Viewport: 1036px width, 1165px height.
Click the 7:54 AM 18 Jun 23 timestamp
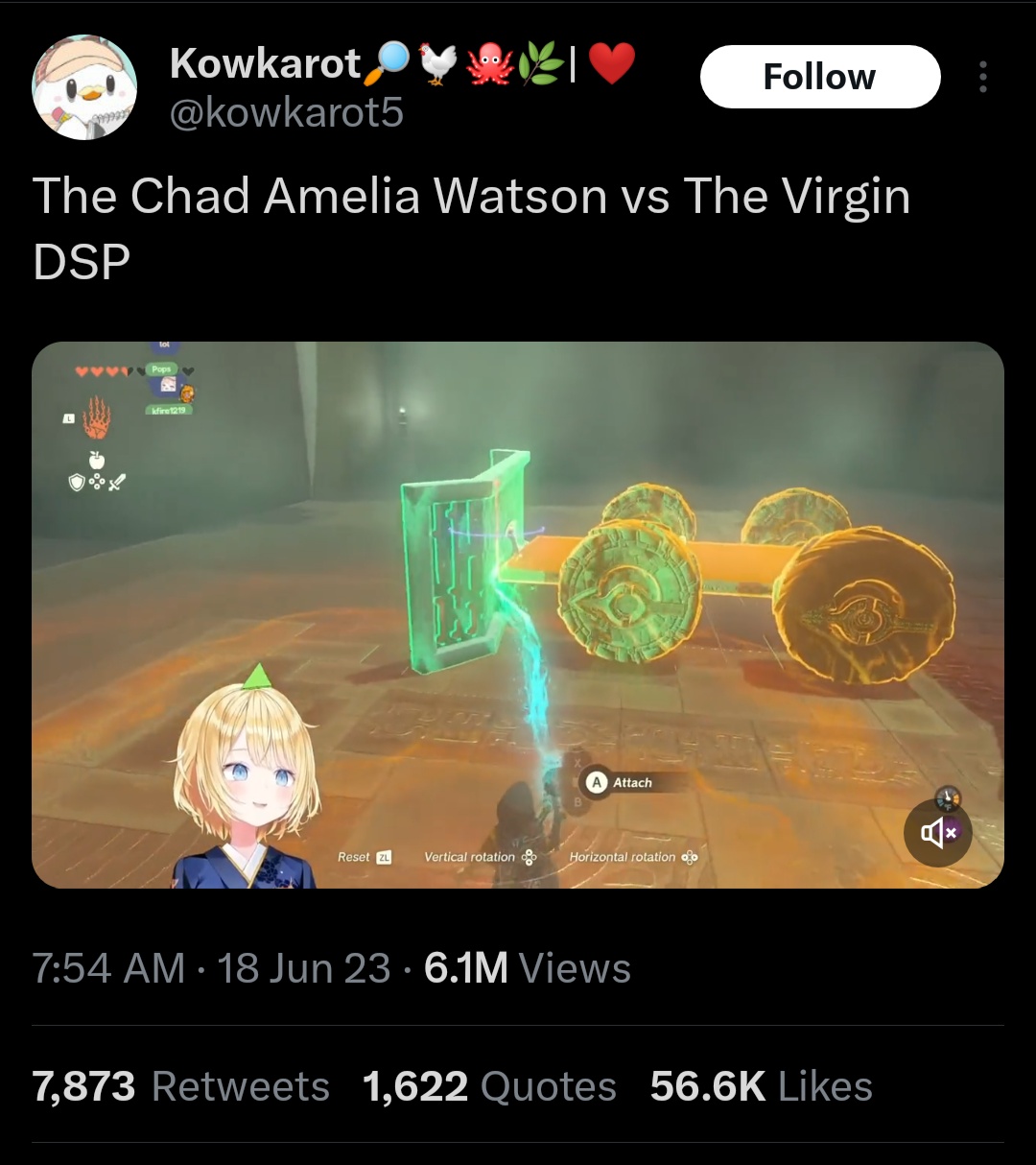(x=212, y=968)
